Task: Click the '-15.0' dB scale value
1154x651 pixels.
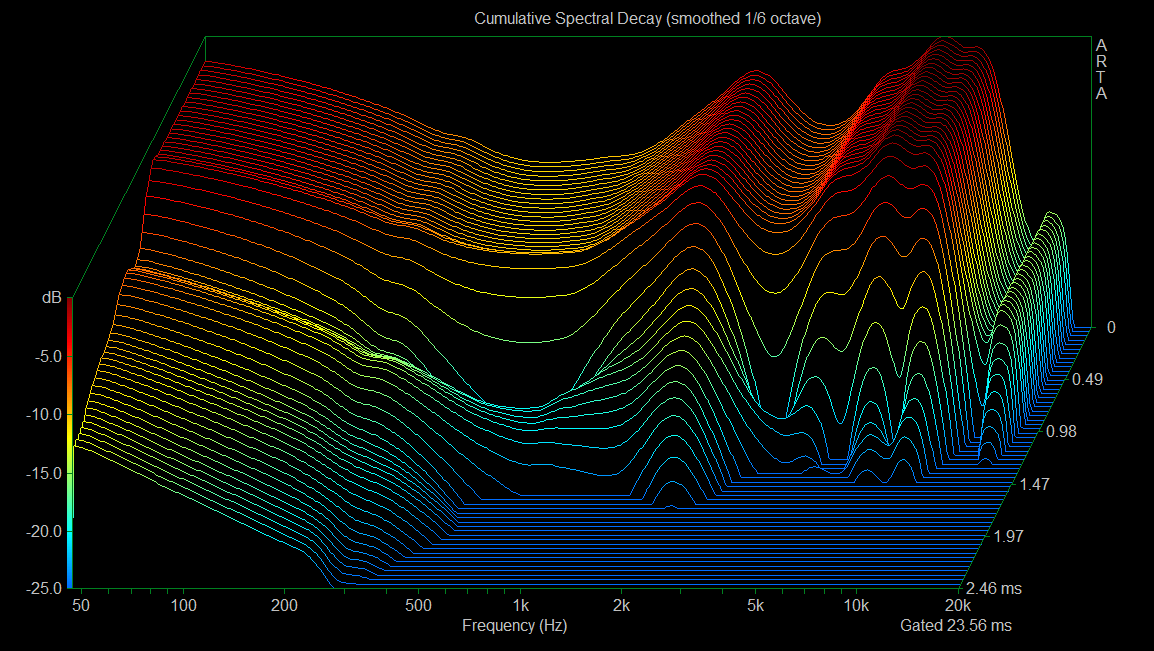Action: (x=43, y=473)
